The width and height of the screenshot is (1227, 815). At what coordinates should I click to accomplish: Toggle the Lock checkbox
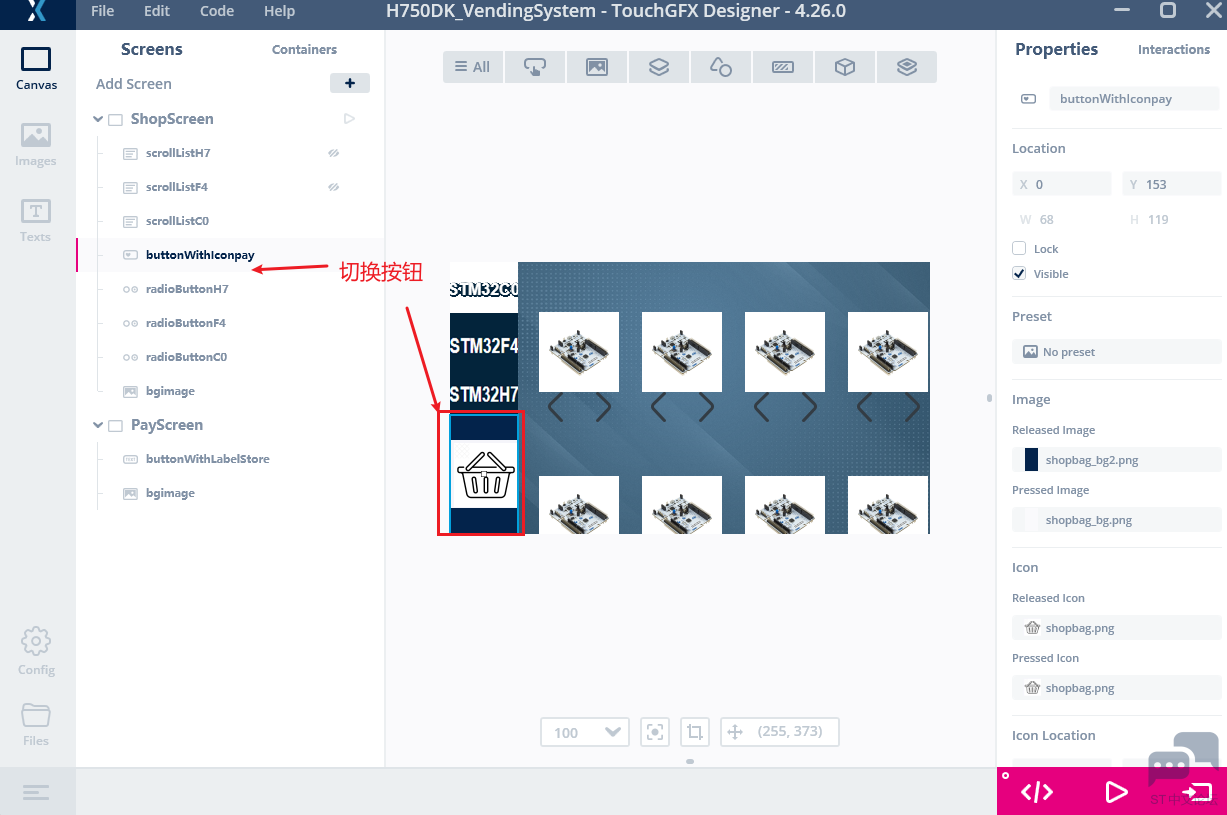[1019, 248]
